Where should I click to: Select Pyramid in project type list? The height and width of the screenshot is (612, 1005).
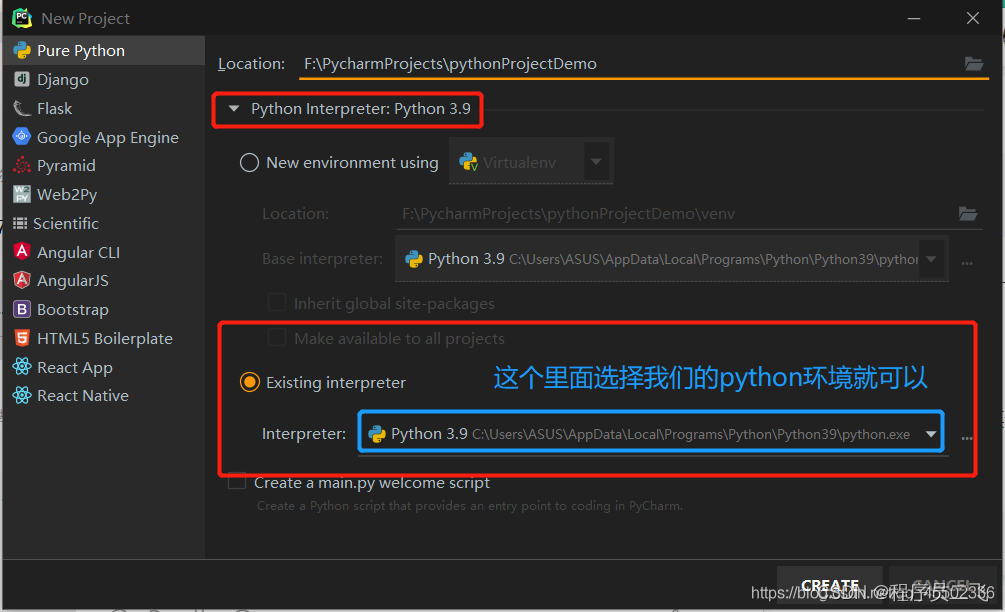104,165
